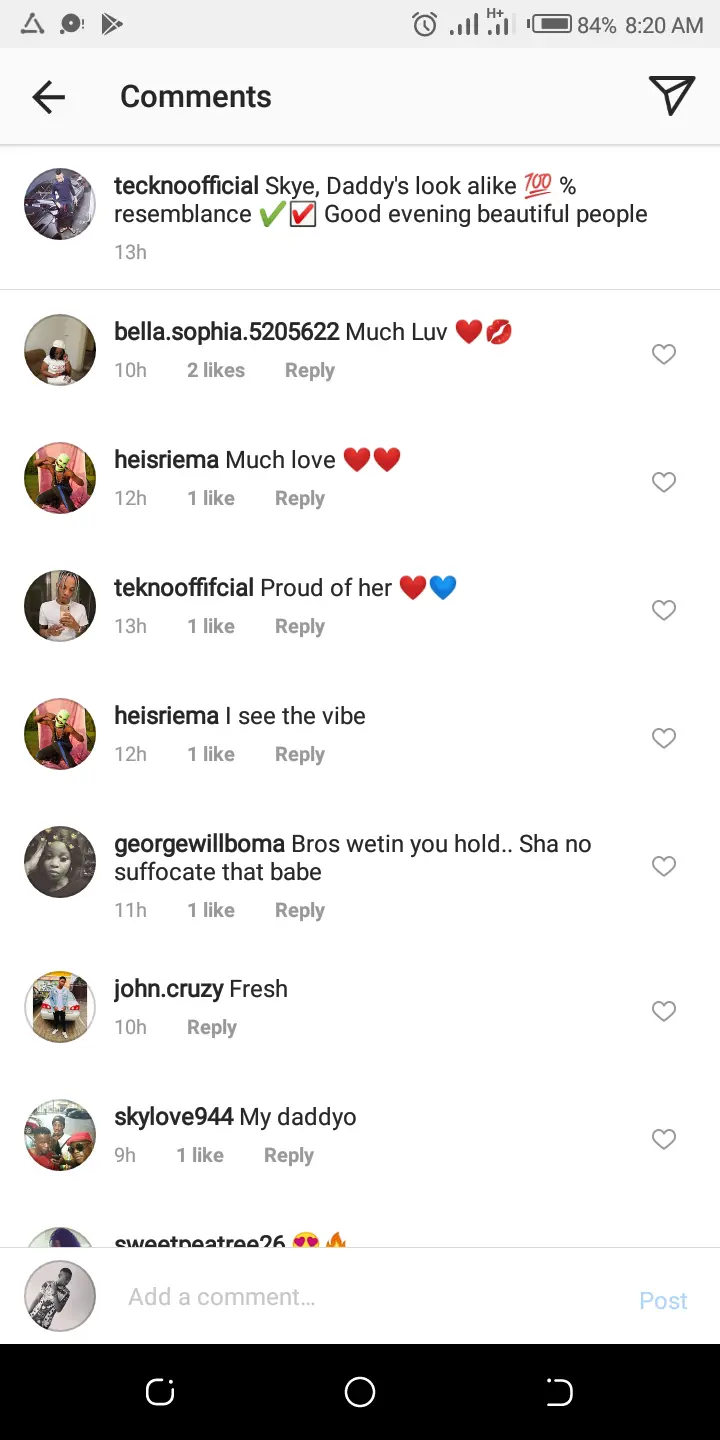
Task: Like bella.sophia.5205622's comment with heart
Action: [664, 354]
